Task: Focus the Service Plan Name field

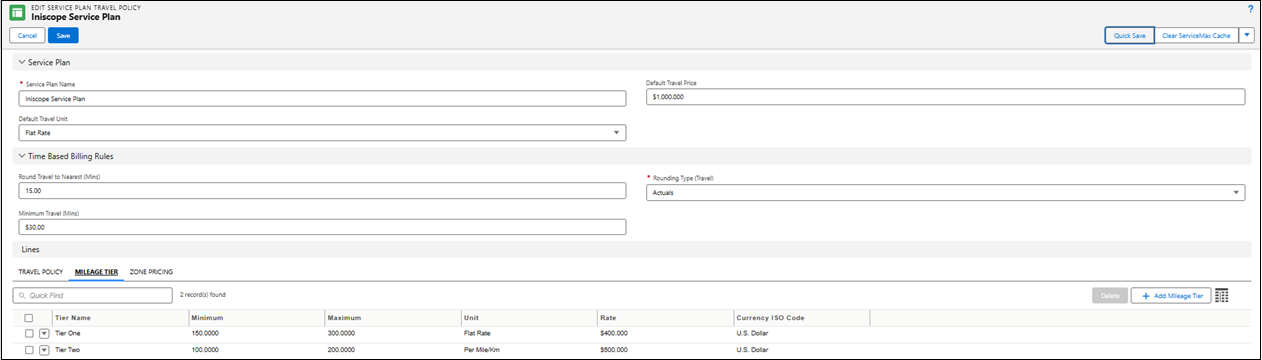Action: pos(322,98)
